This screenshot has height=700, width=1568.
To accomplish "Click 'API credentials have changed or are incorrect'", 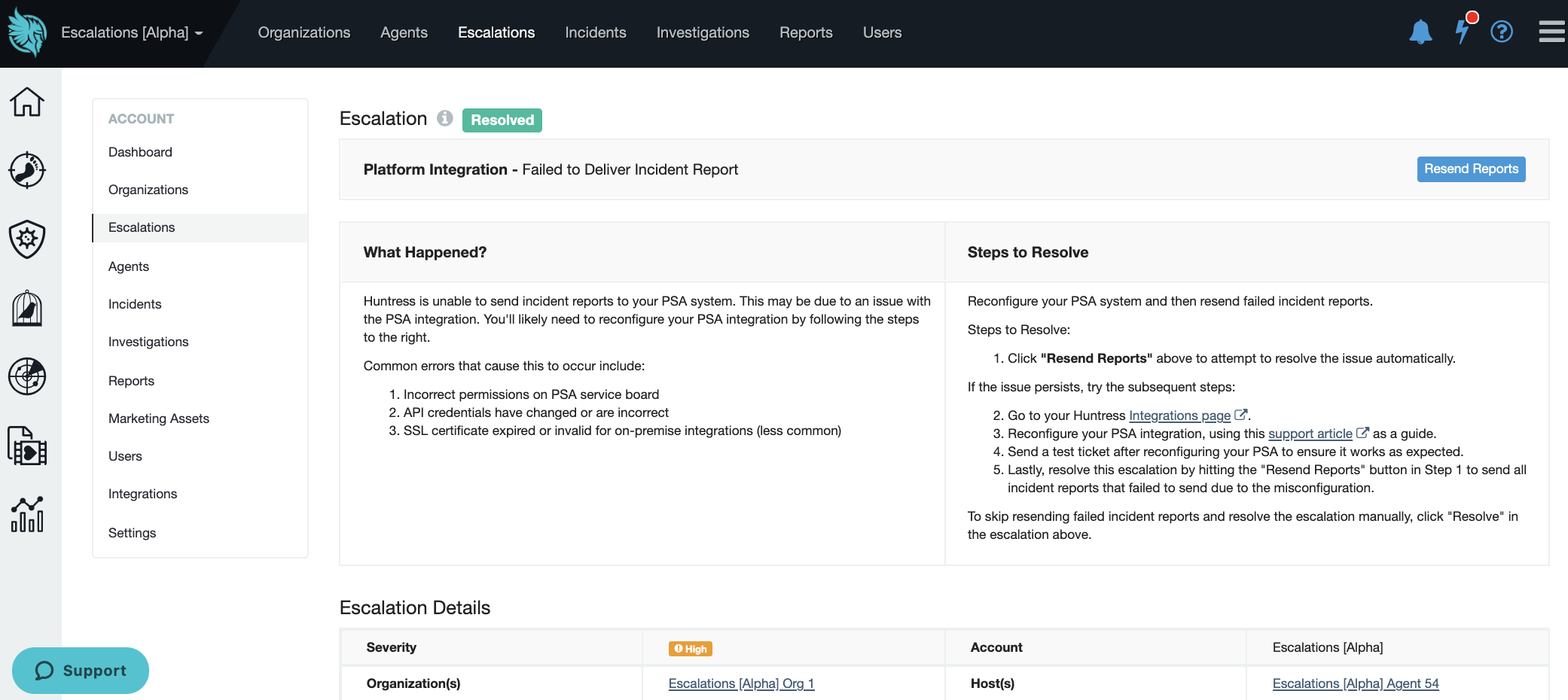I will pos(536,412).
